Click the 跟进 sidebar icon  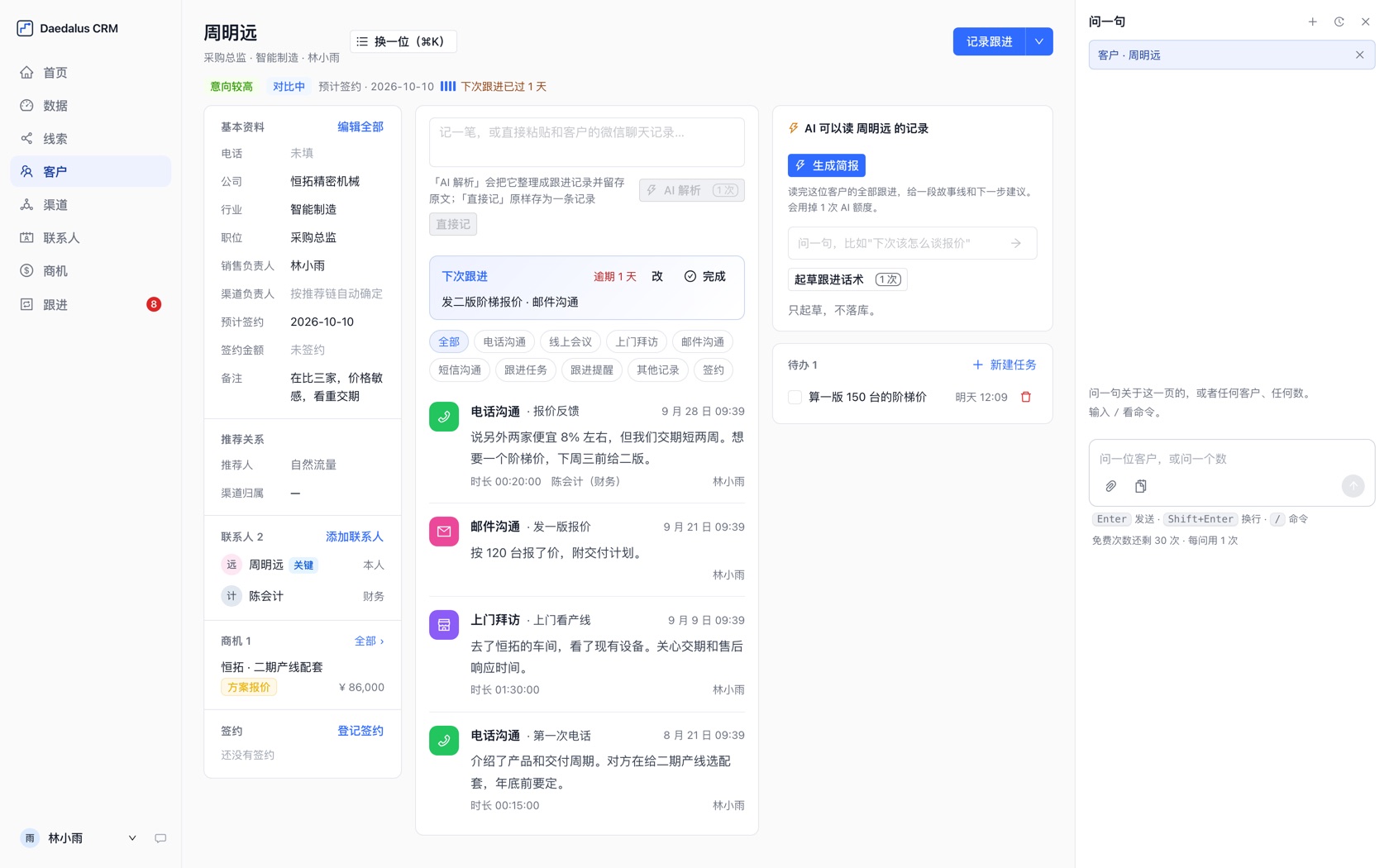click(x=26, y=304)
